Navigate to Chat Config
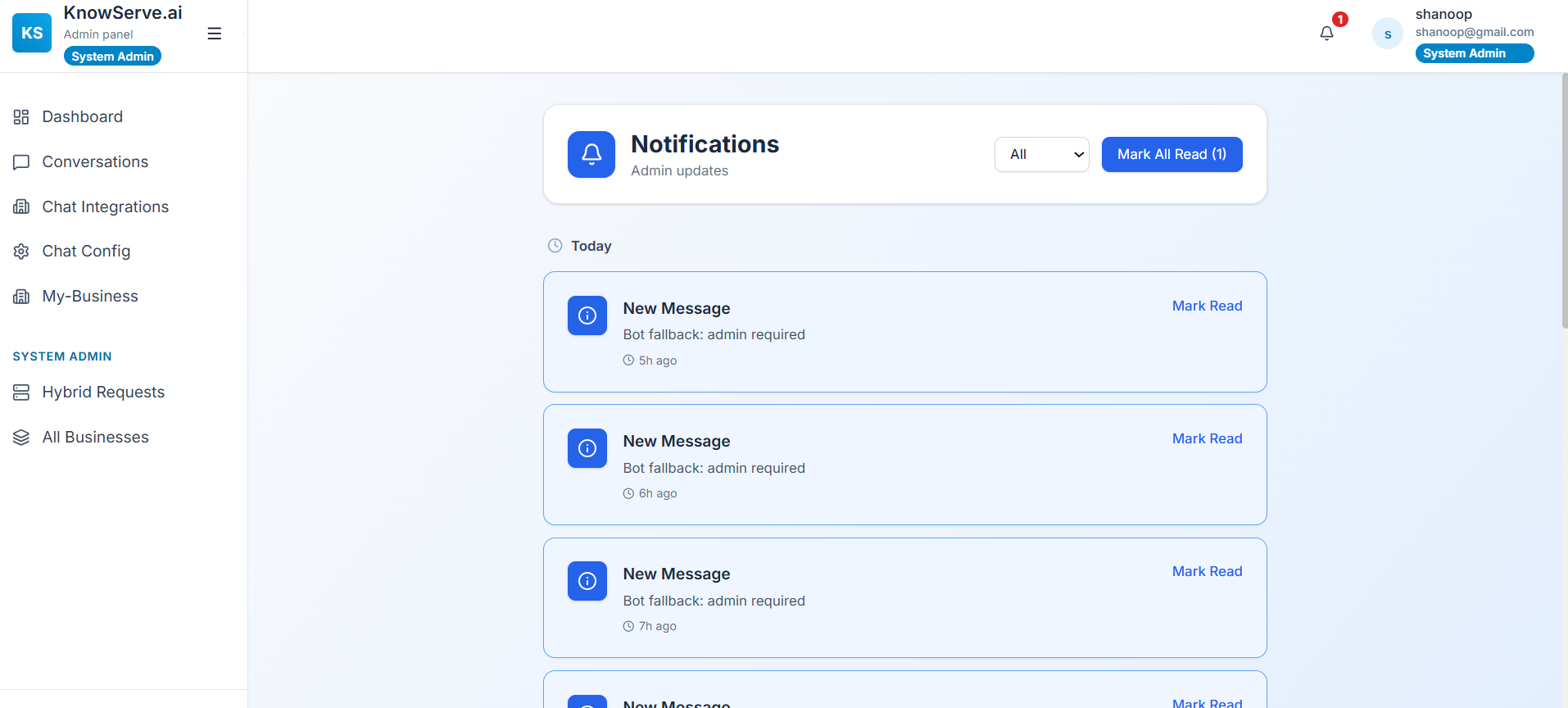 (x=86, y=252)
